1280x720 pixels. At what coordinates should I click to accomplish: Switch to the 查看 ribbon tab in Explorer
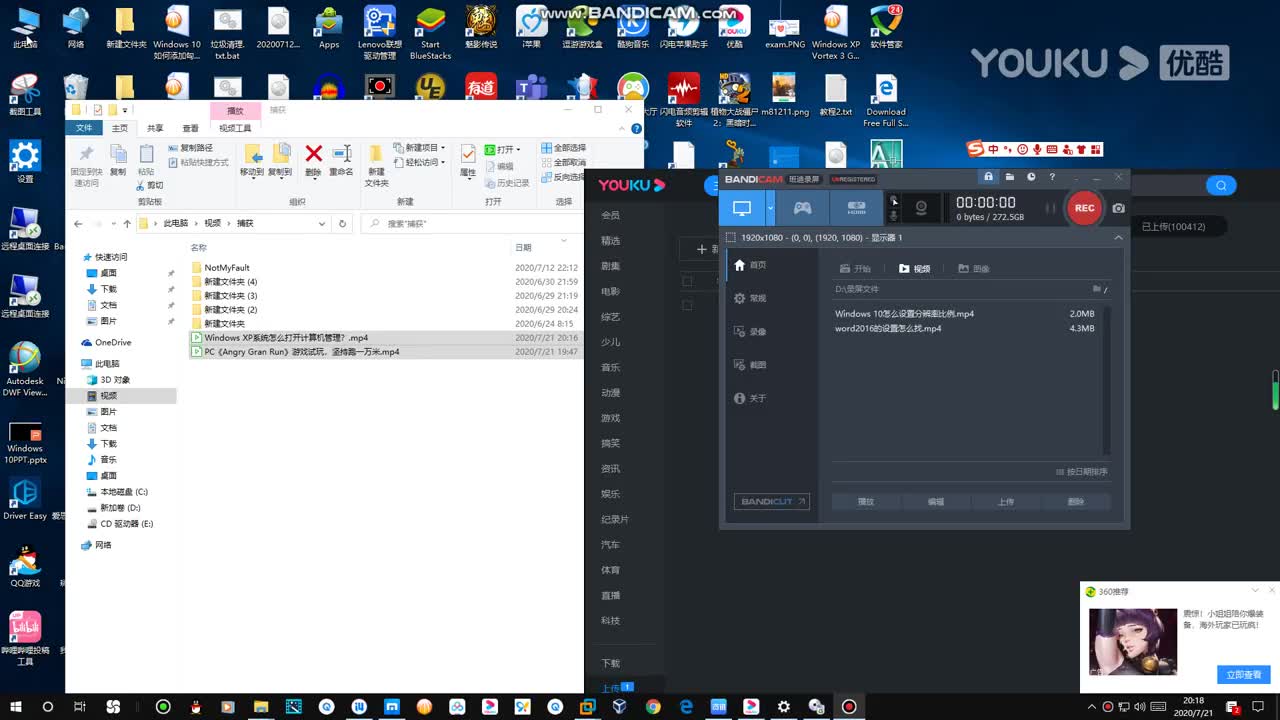(x=190, y=128)
